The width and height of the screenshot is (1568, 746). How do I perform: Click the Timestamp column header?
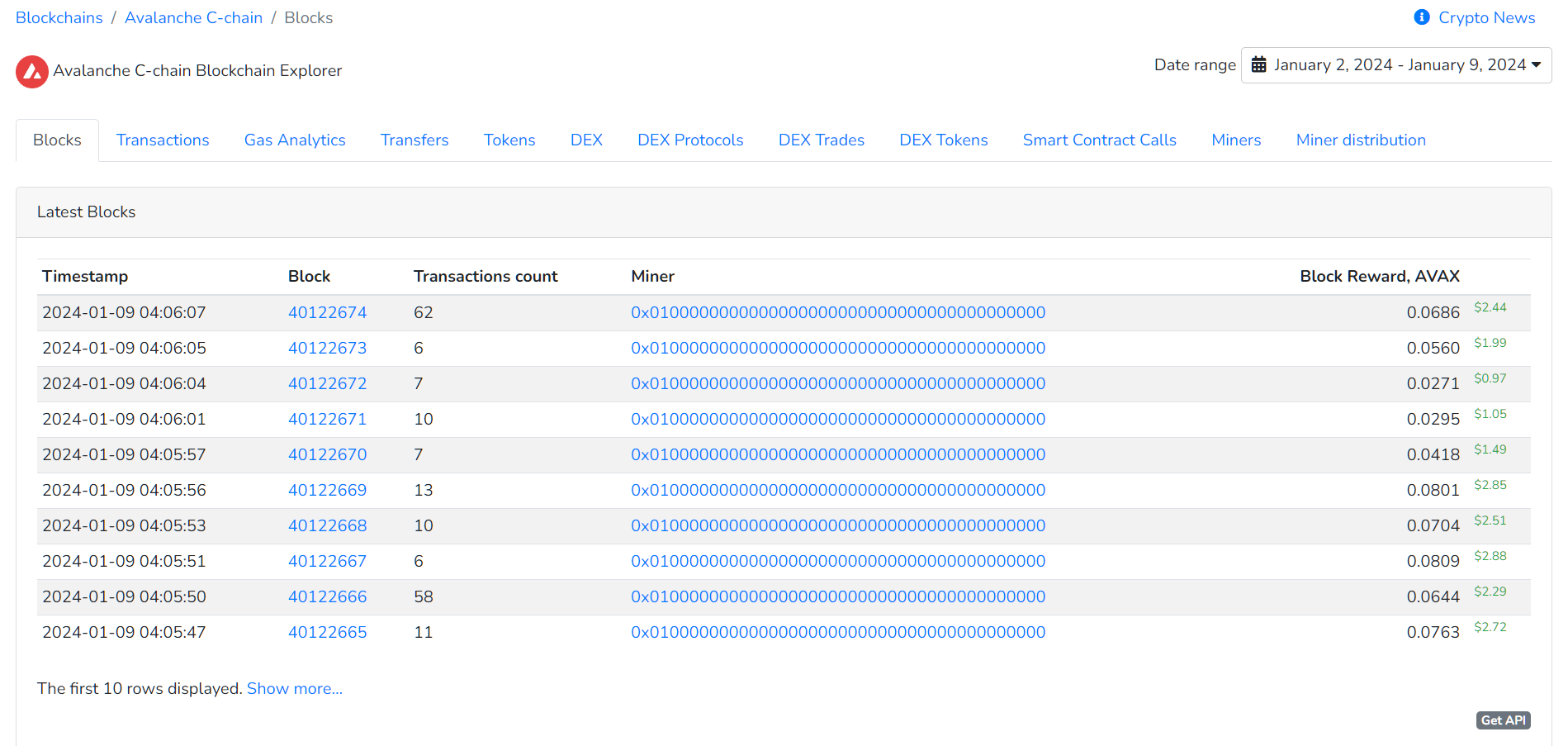pos(85,277)
